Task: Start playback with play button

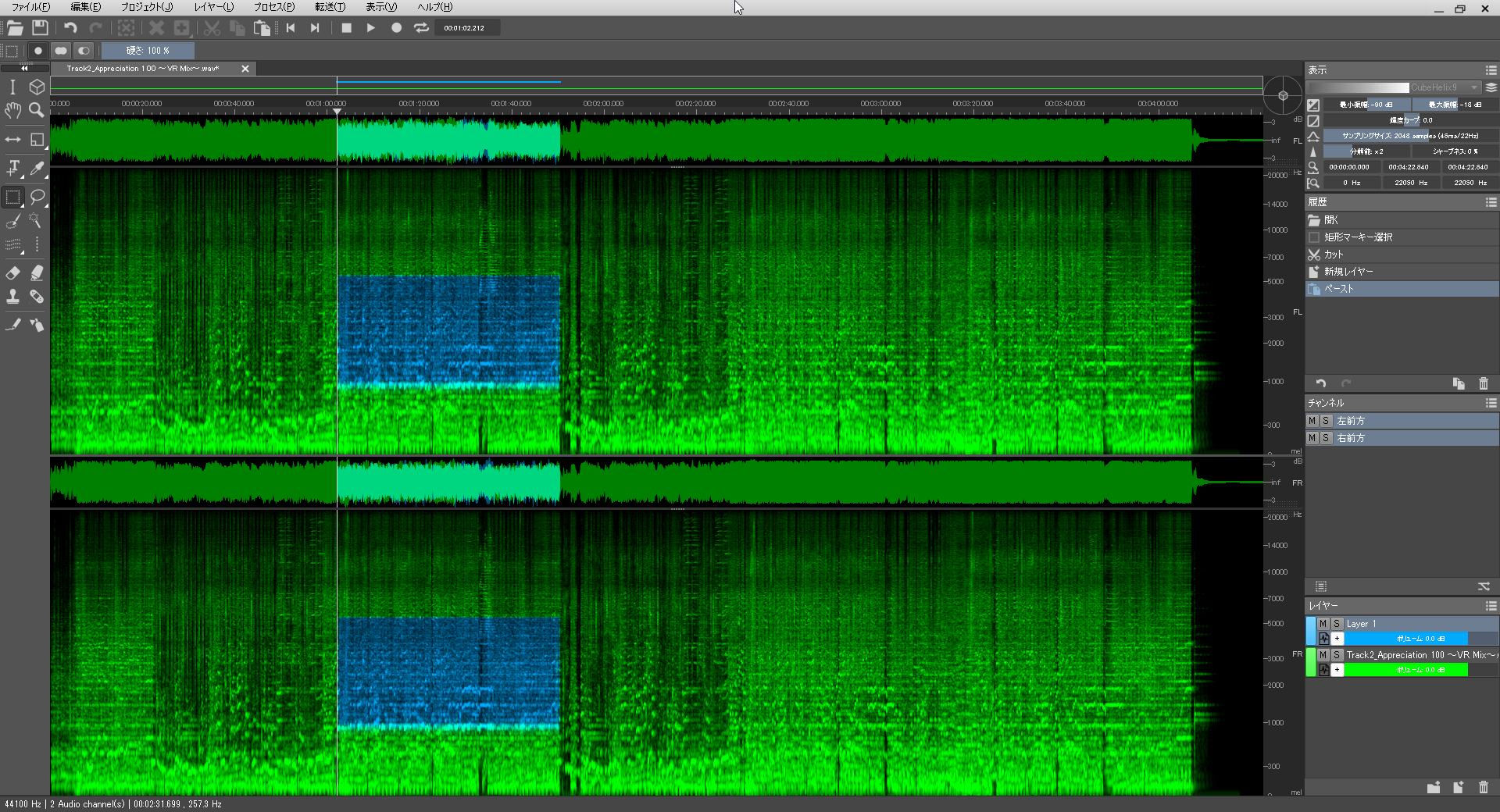Action: tap(371, 28)
